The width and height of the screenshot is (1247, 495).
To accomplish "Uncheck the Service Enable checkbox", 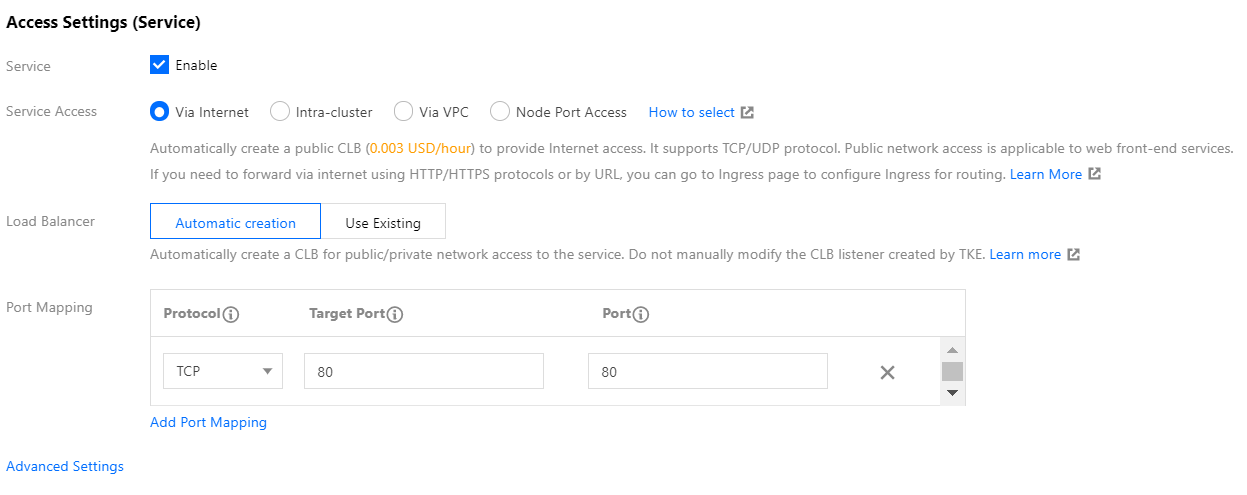I will [x=159, y=65].
